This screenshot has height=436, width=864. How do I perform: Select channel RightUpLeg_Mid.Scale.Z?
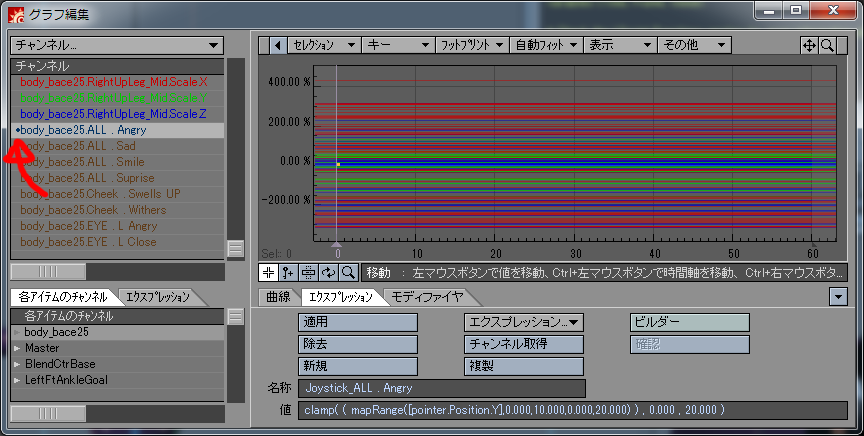click(x=117, y=114)
